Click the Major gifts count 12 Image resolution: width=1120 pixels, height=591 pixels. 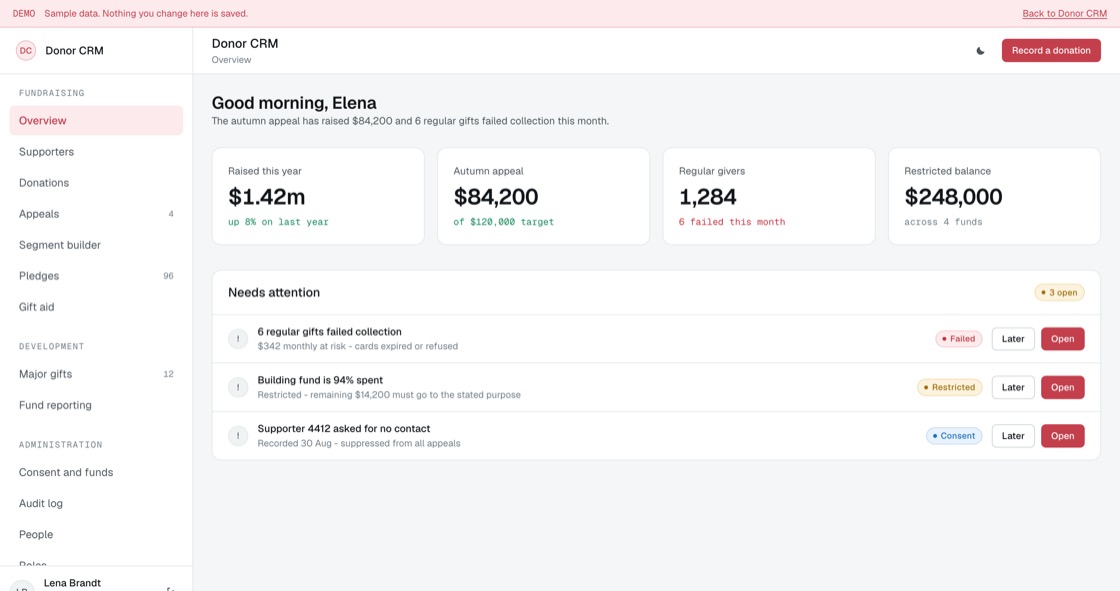click(169, 374)
